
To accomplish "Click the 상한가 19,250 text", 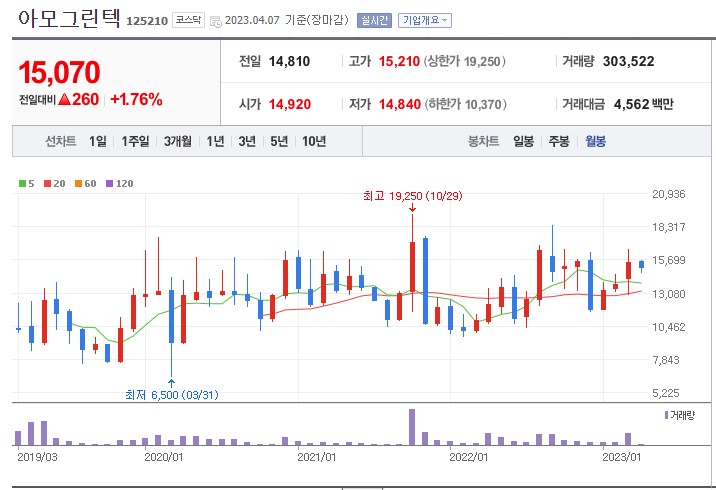I will [465, 61].
